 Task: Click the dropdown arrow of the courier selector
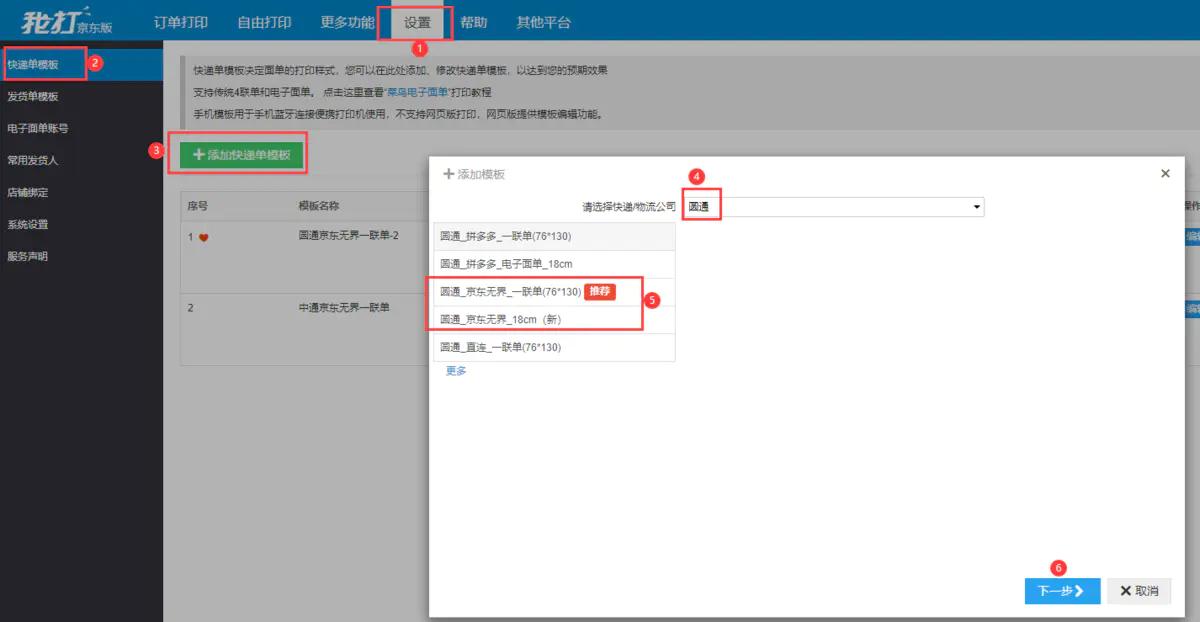coord(975,206)
